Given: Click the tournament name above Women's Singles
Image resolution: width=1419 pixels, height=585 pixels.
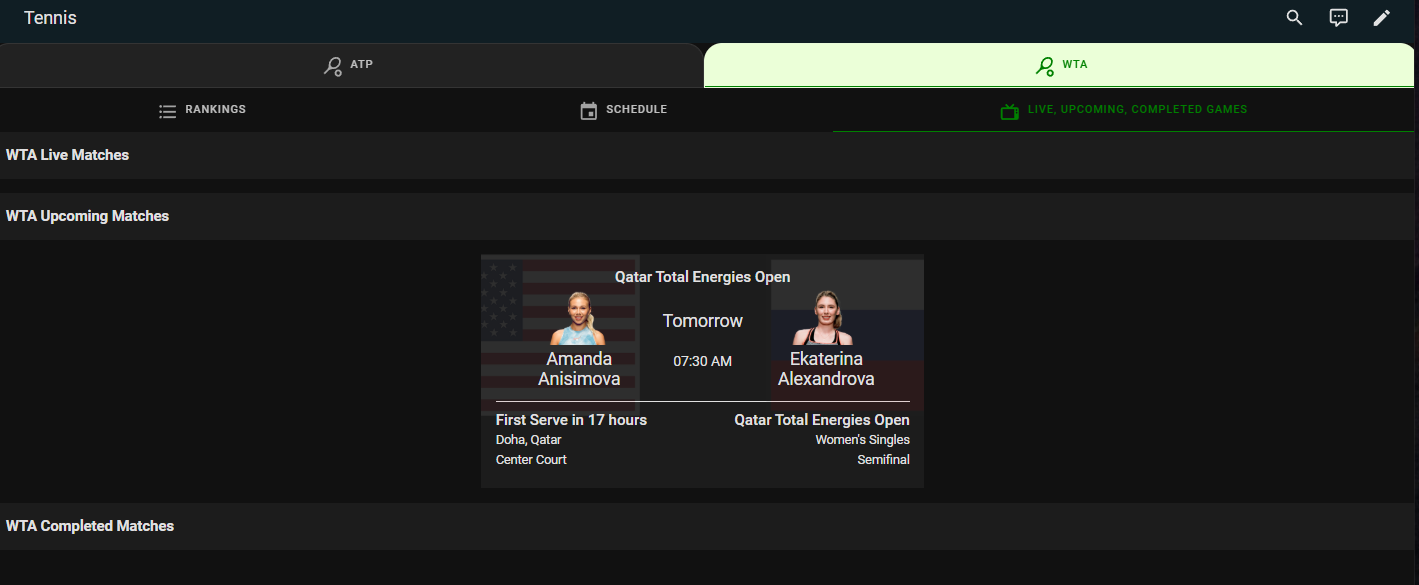Looking at the screenshot, I should point(822,420).
